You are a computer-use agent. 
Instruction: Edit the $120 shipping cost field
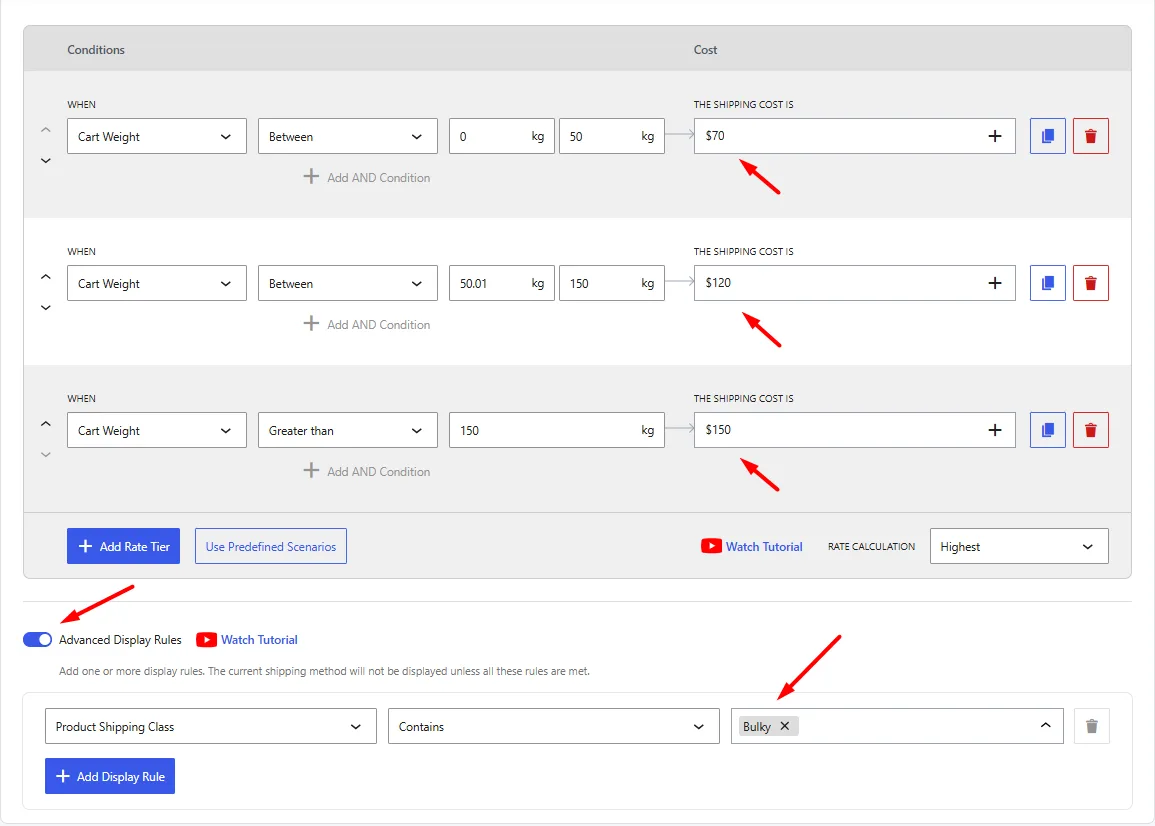(x=854, y=283)
